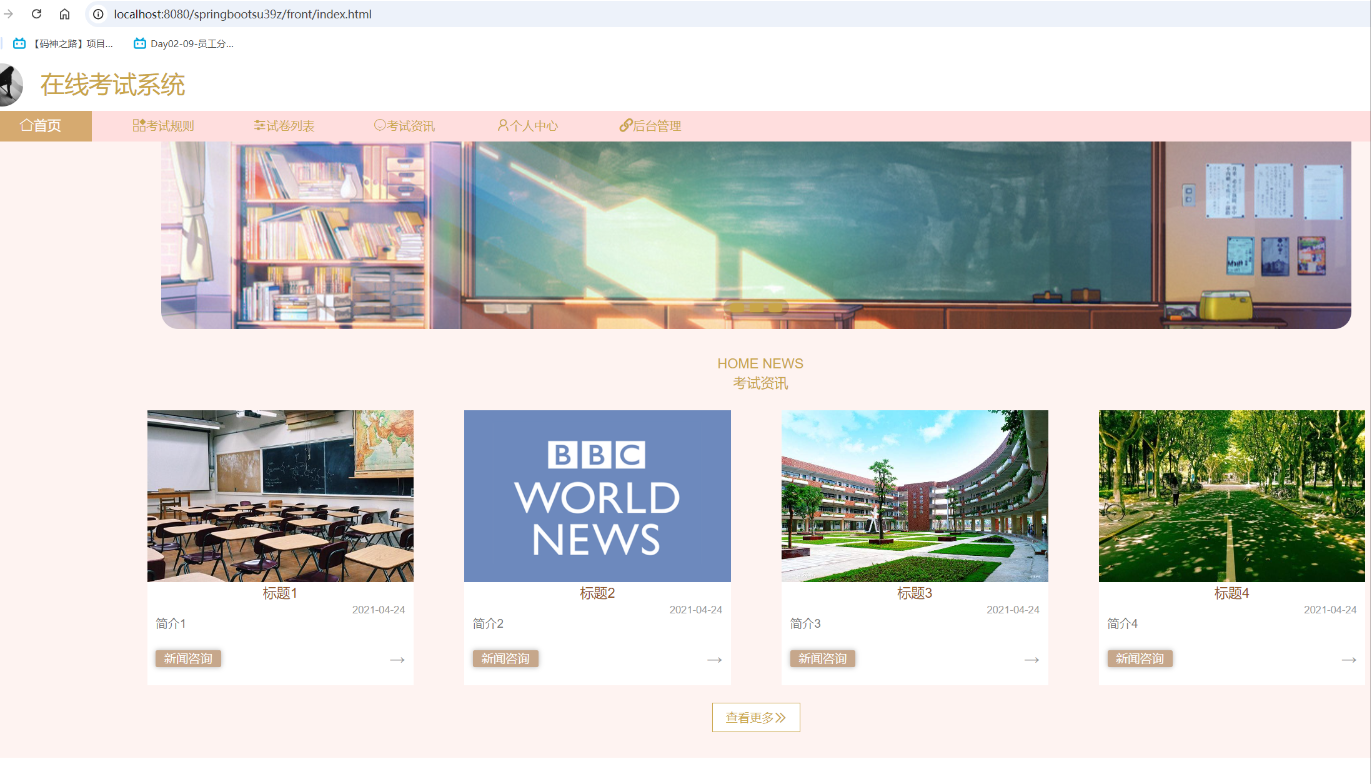Image resolution: width=1371 pixels, height=784 pixels.
Task: Click the browser reload icon
Action: [x=37, y=14]
